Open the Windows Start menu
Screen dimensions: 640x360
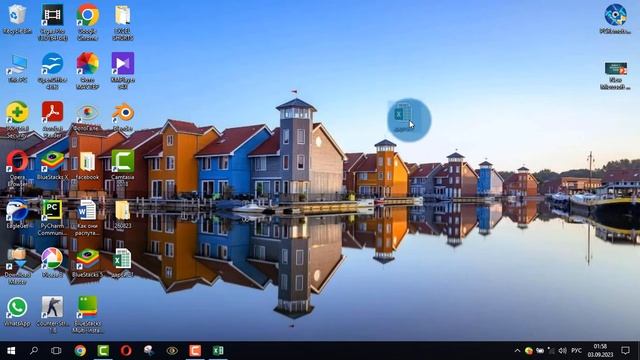(x=11, y=351)
